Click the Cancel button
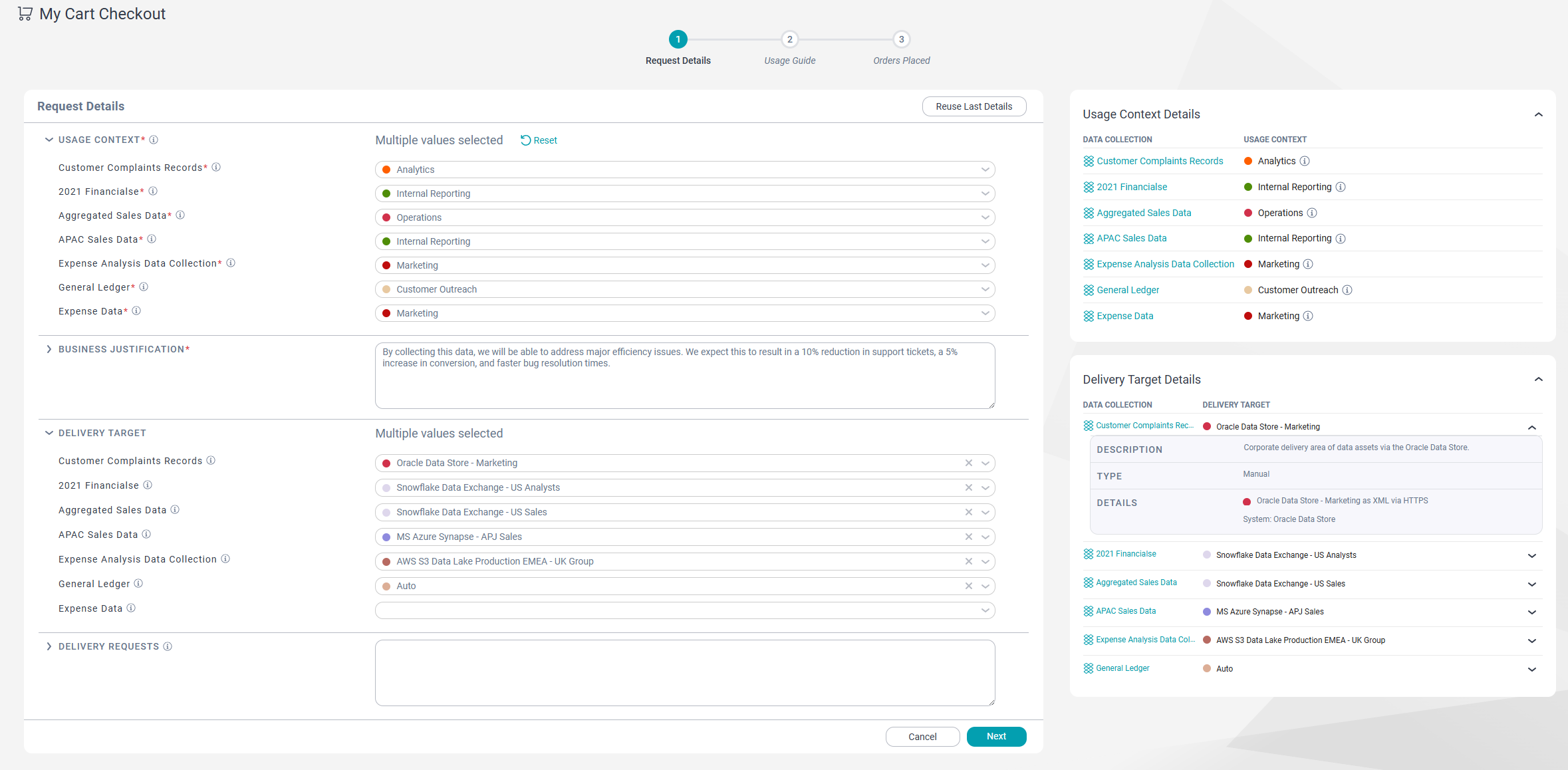The height and width of the screenshot is (770, 1568). click(x=922, y=737)
